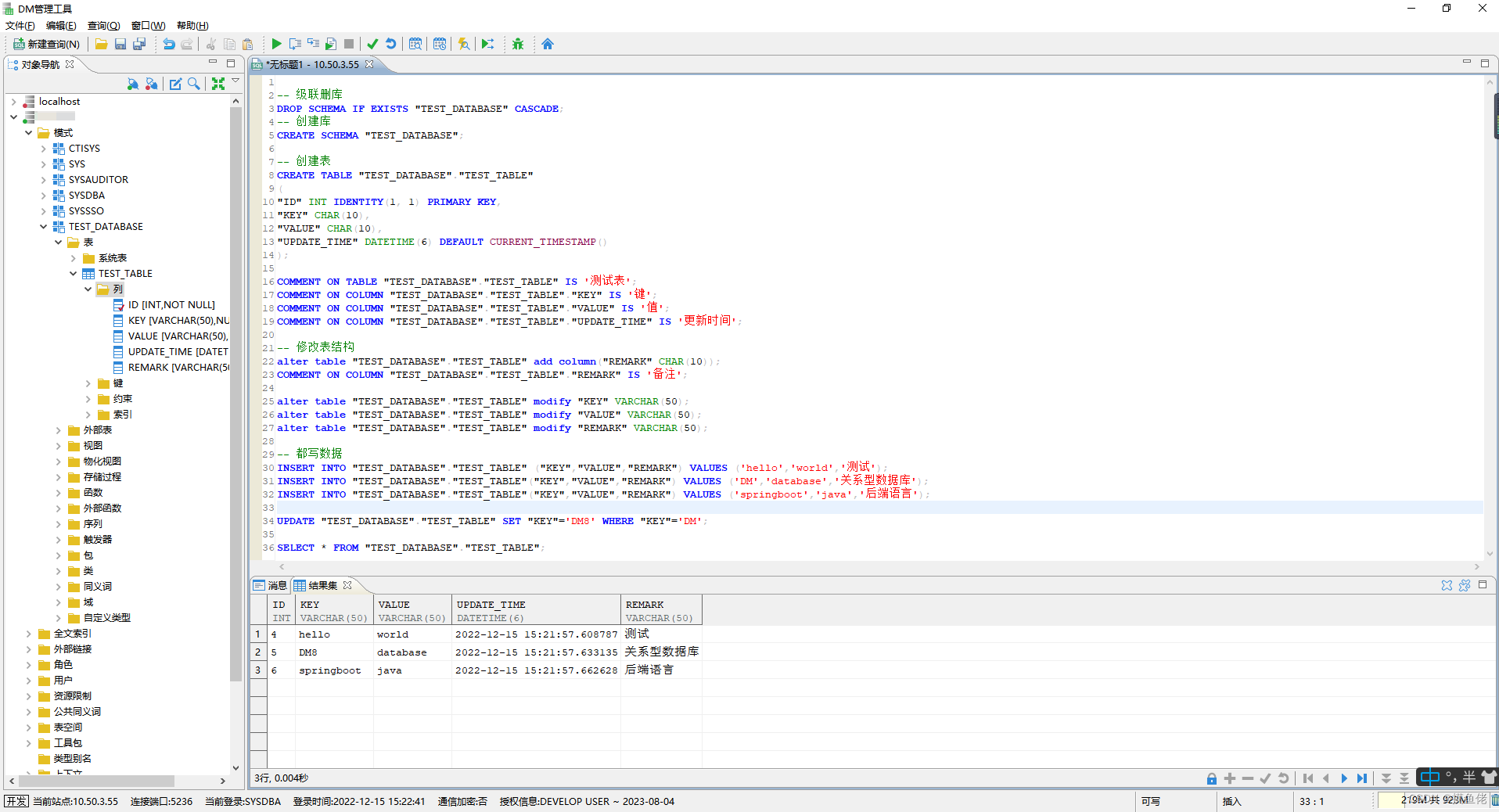The image size is (1499, 812).
Task: Click the execute script page icon
Action: (x=331, y=45)
